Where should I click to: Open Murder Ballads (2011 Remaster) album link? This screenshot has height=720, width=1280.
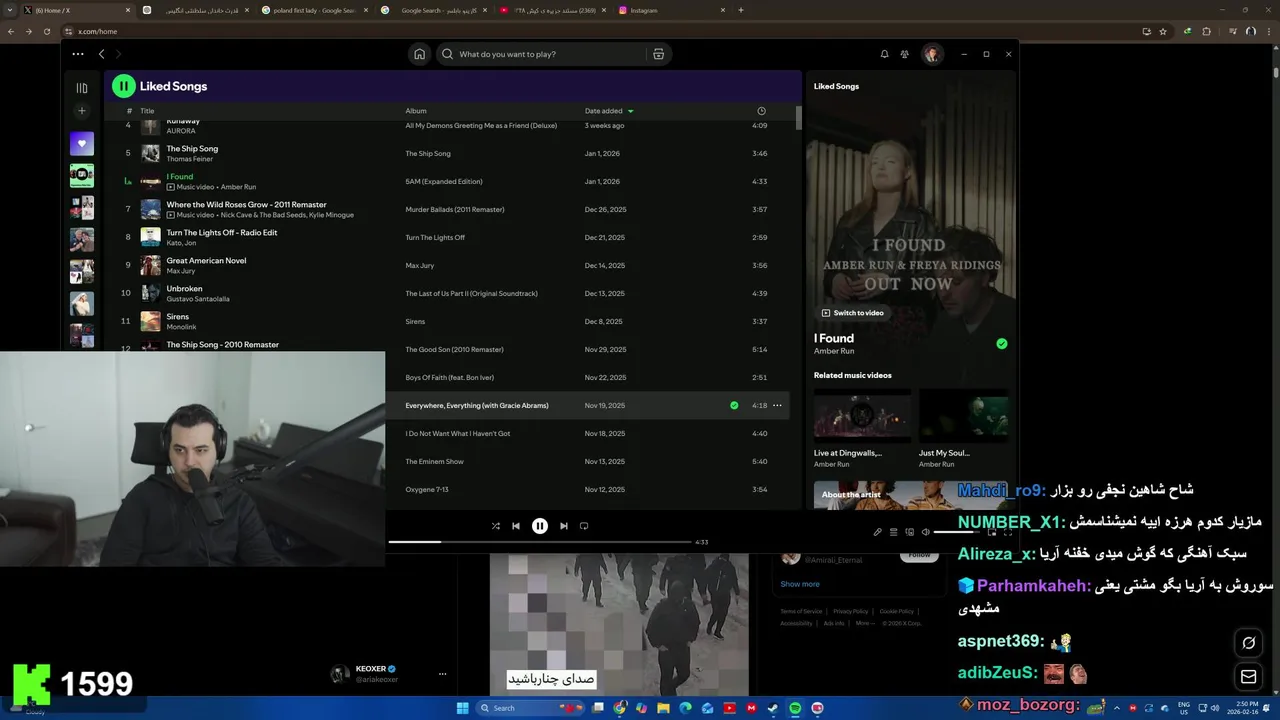[455, 209]
